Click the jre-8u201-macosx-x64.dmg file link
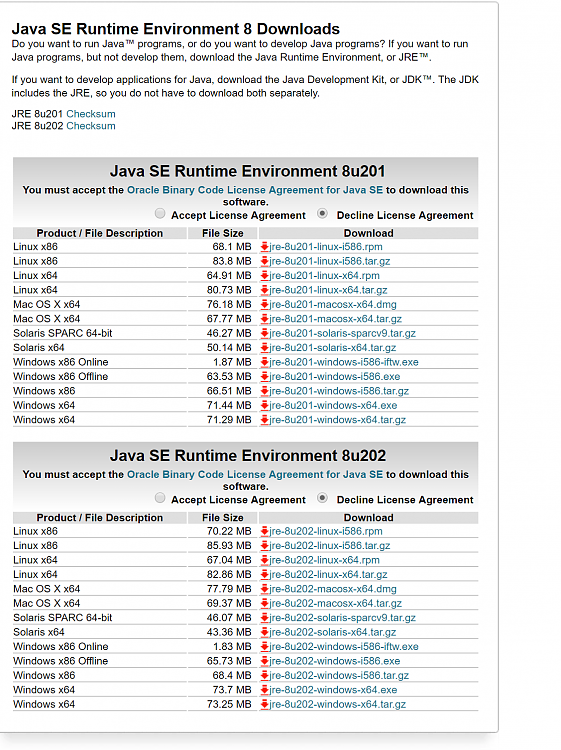The image size is (561, 750). click(333, 304)
